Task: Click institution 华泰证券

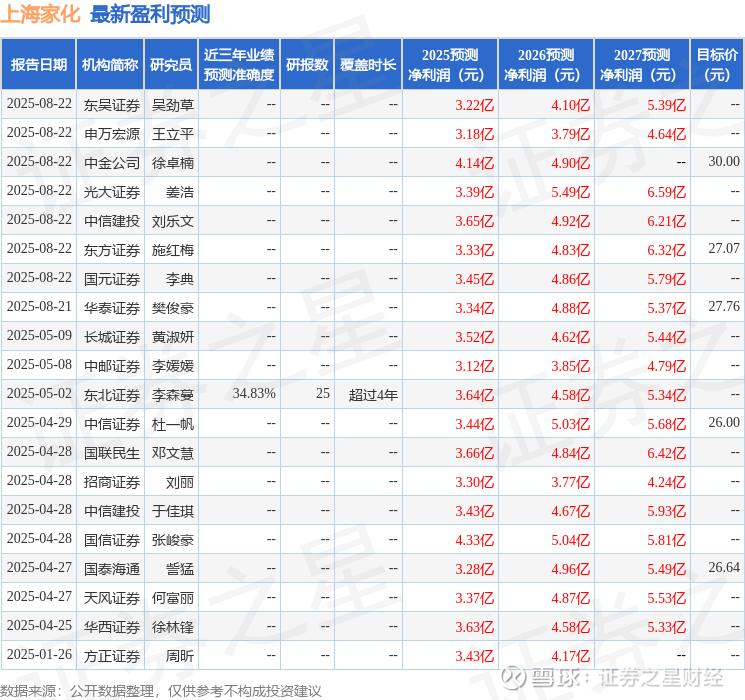Action: click(112, 308)
